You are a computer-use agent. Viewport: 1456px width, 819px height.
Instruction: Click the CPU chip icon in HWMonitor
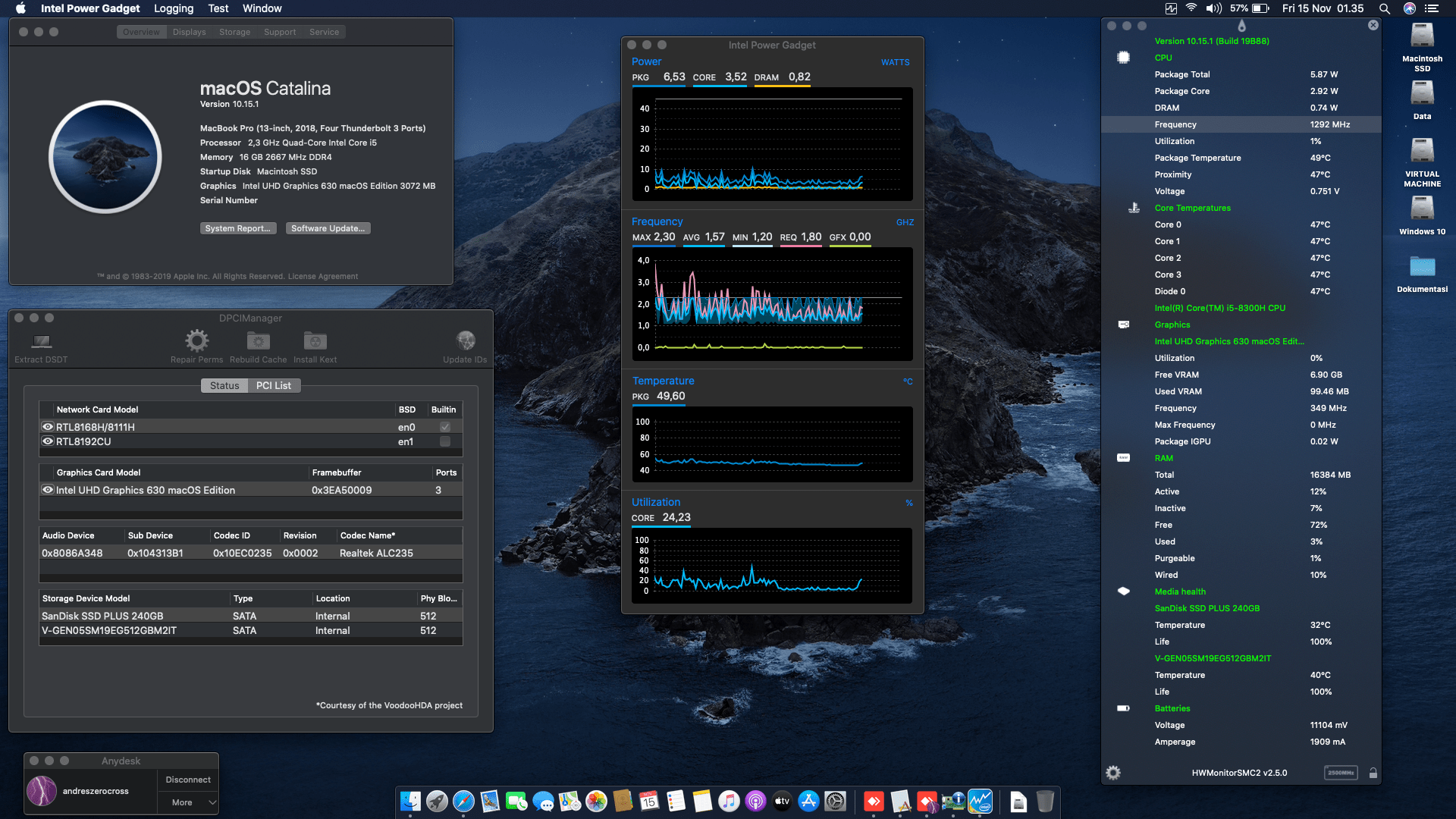(x=1124, y=58)
